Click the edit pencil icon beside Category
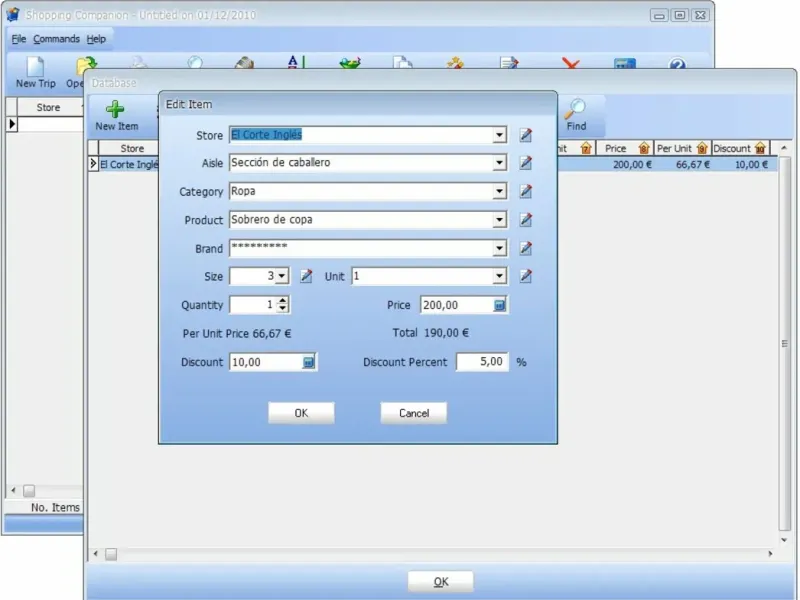The image size is (800, 600). point(526,192)
